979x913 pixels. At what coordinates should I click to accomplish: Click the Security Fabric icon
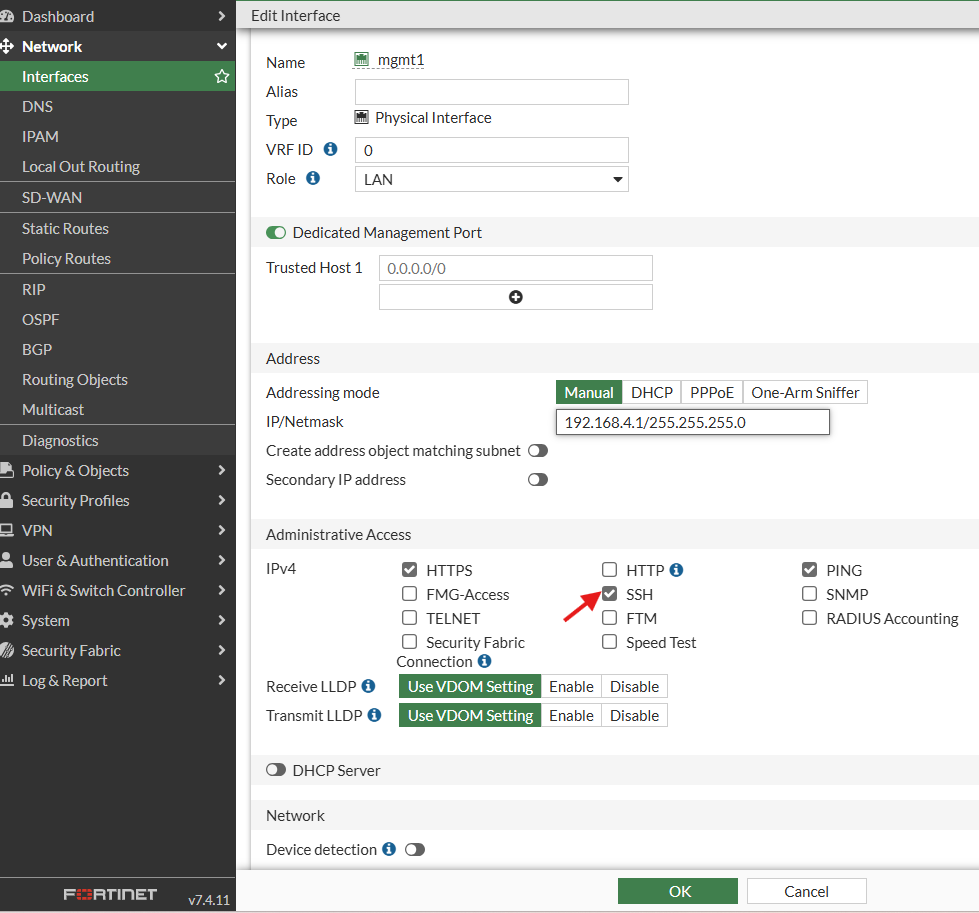pos(7,650)
